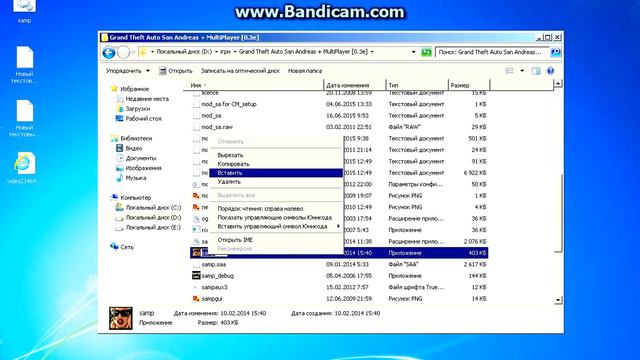Click the Internet Explorer video desktop icon

click(24, 168)
